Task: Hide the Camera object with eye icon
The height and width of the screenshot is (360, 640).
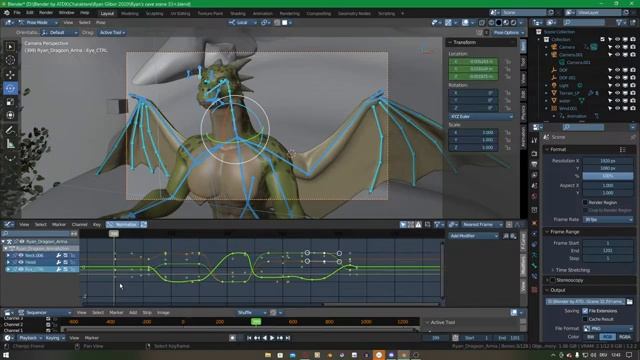Action: click(618, 47)
